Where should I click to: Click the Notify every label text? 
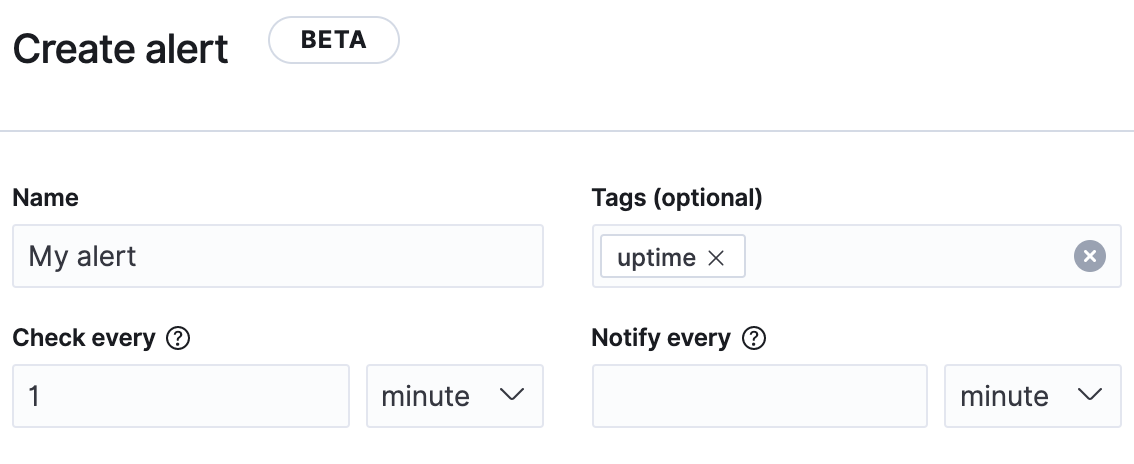661,339
